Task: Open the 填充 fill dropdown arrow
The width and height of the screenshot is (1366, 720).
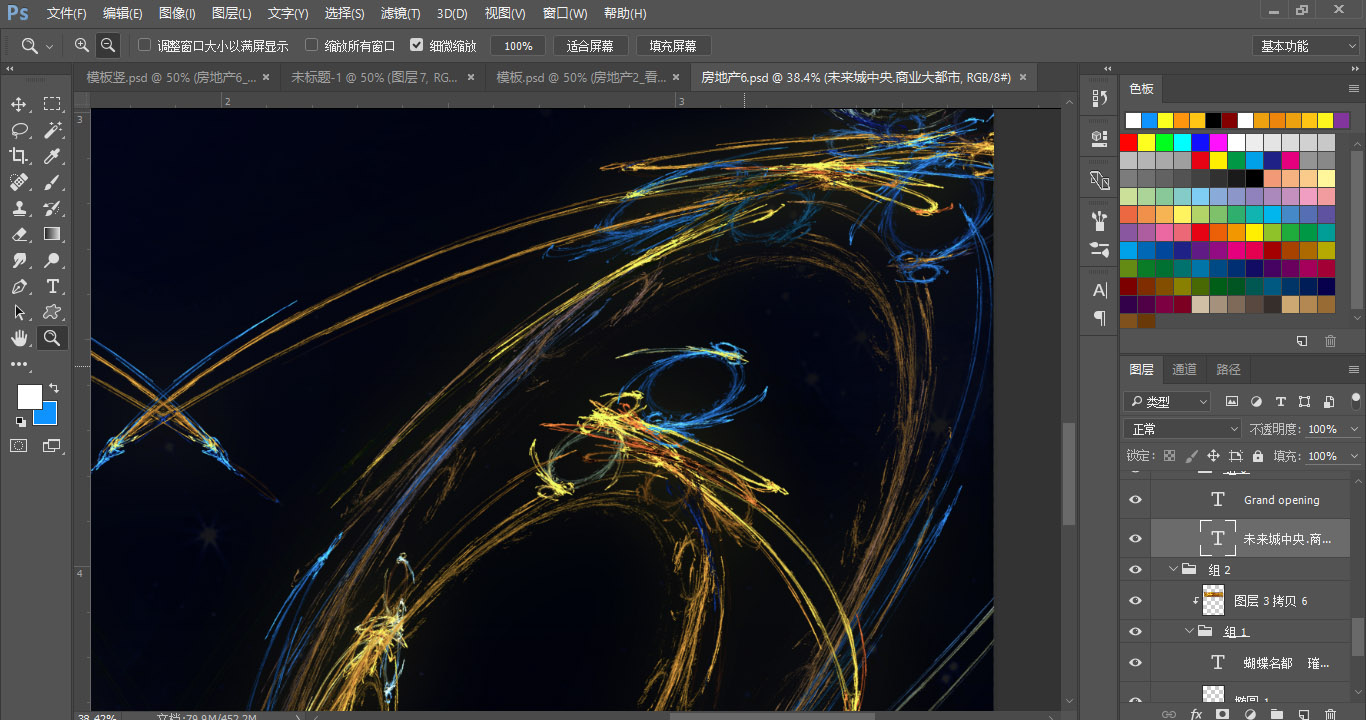Action: [x=1355, y=456]
